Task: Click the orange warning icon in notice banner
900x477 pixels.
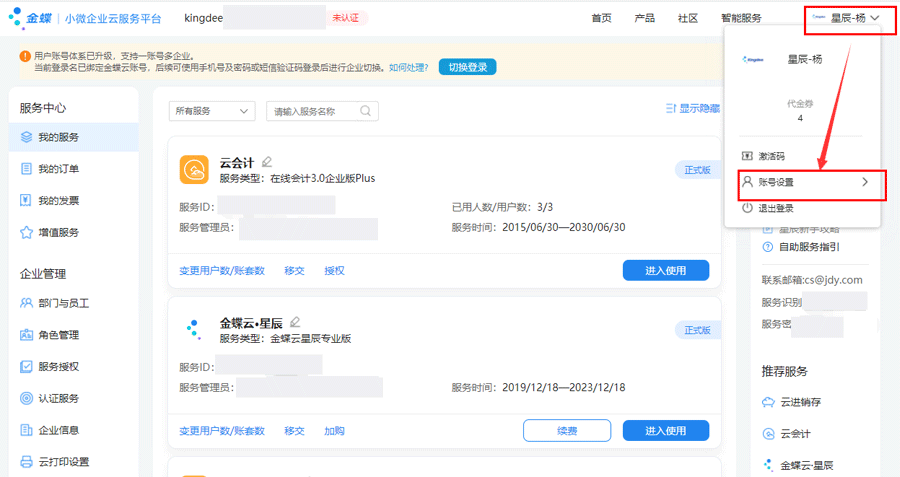Action: pyautogui.click(x=25, y=56)
